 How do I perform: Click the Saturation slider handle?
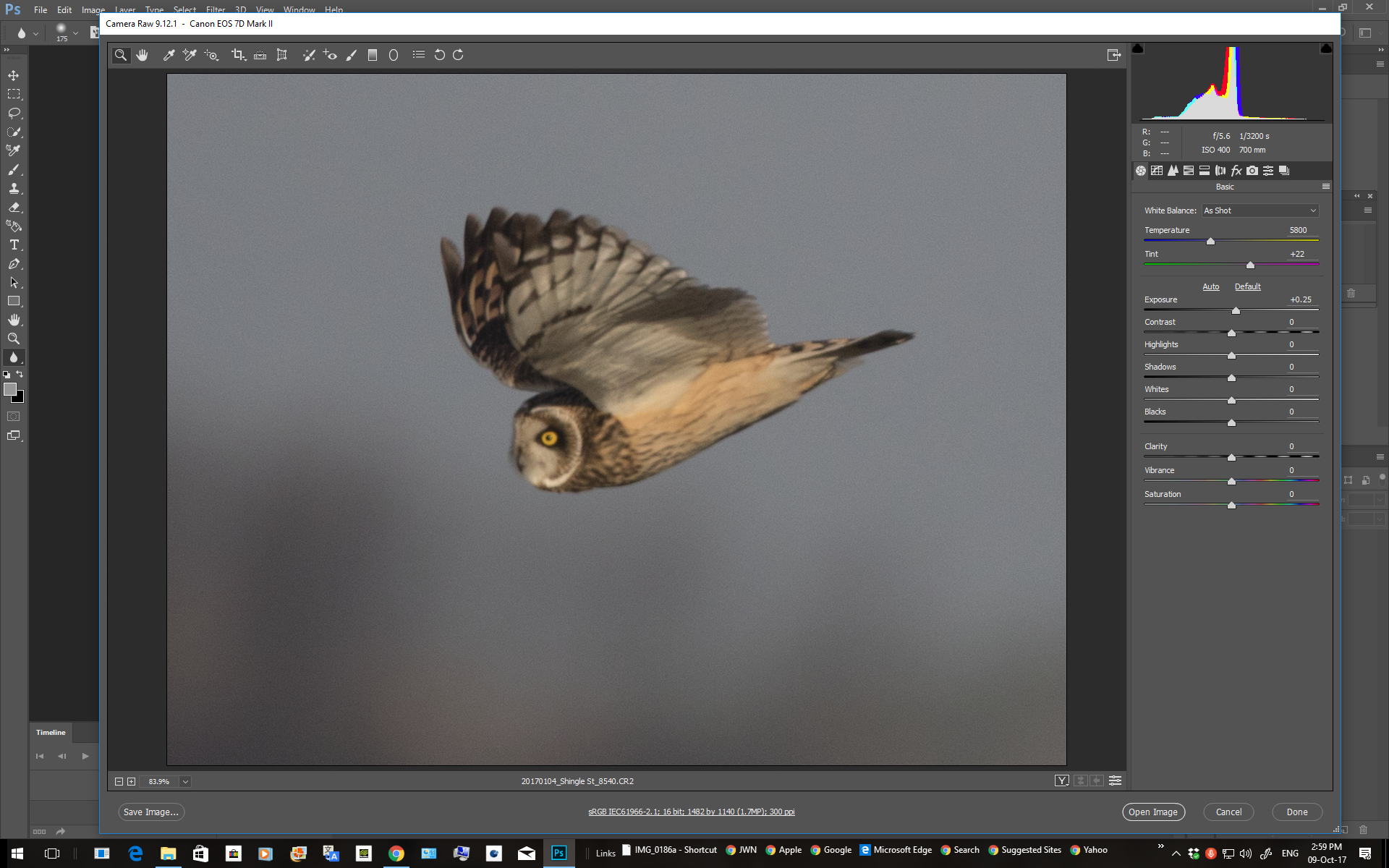click(1231, 506)
